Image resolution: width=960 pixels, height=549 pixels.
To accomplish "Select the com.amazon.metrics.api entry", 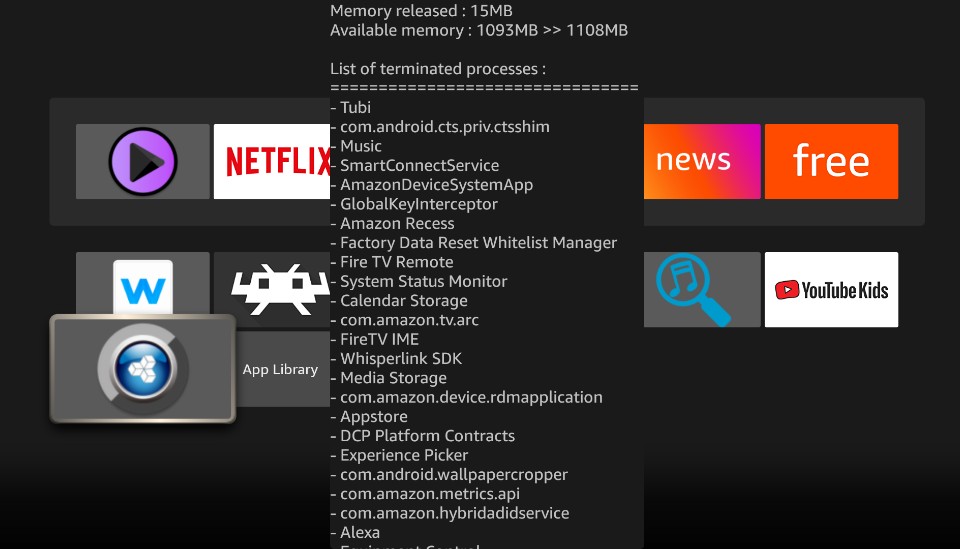I will point(425,494).
